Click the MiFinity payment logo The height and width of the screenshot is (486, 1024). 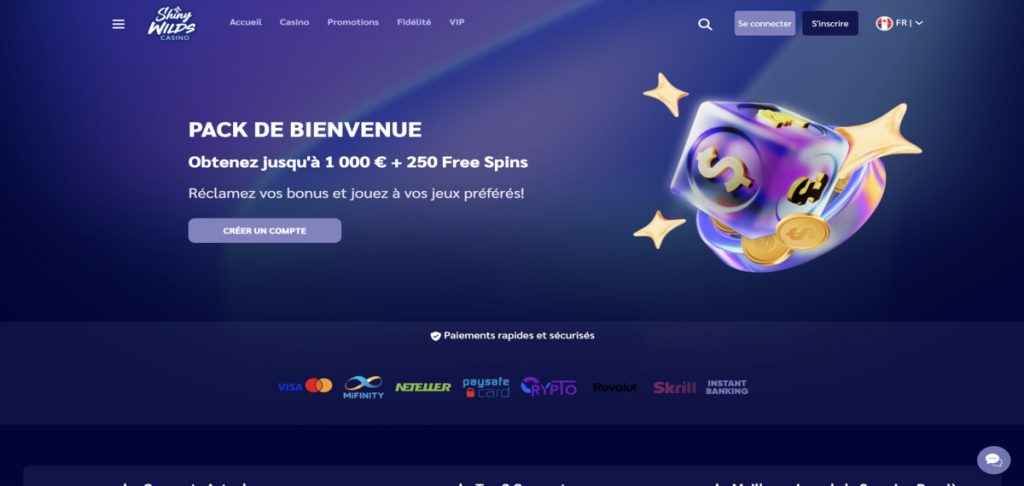pos(364,387)
